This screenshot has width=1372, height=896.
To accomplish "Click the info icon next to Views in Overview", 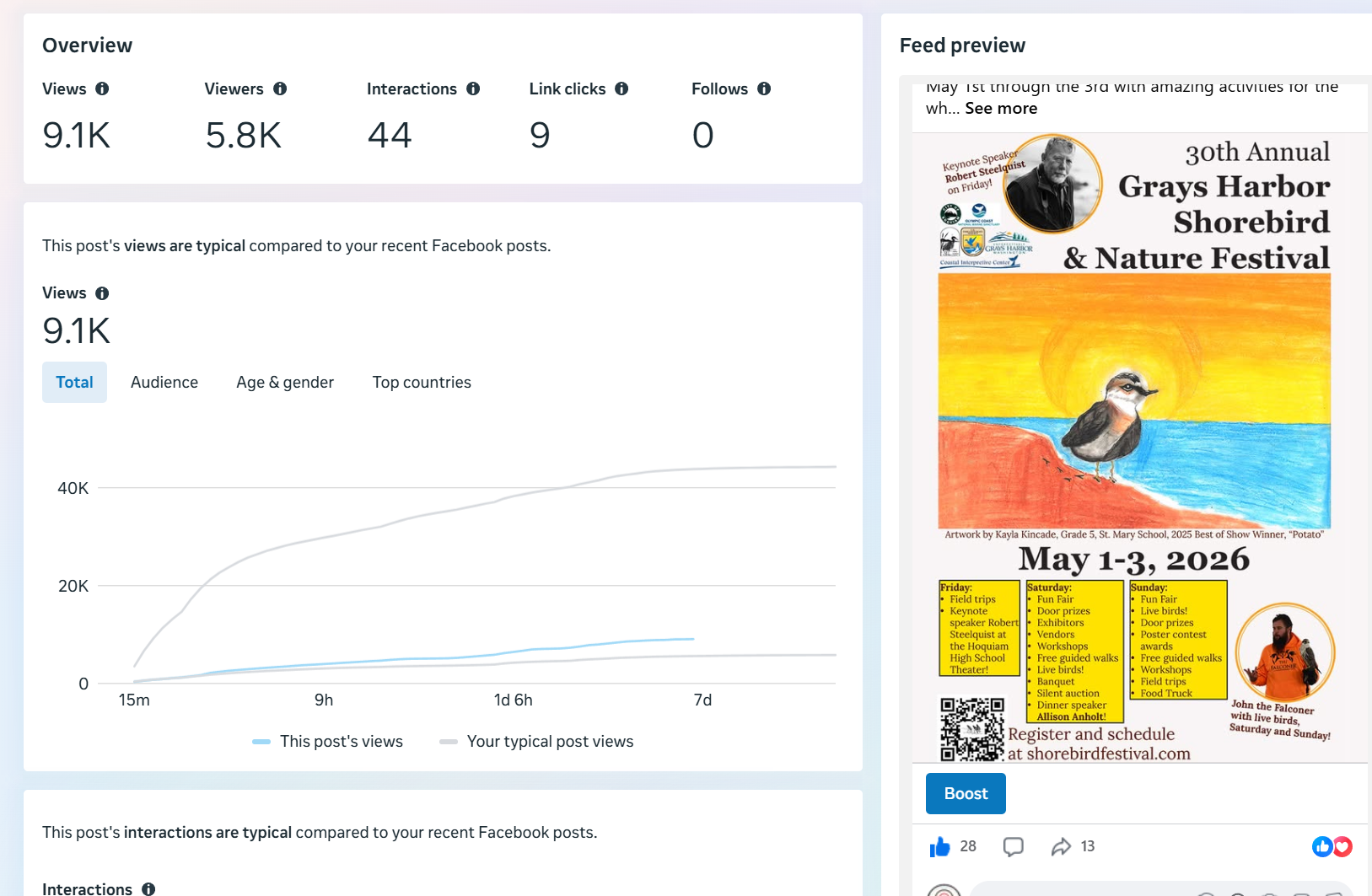I will [x=102, y=89].
